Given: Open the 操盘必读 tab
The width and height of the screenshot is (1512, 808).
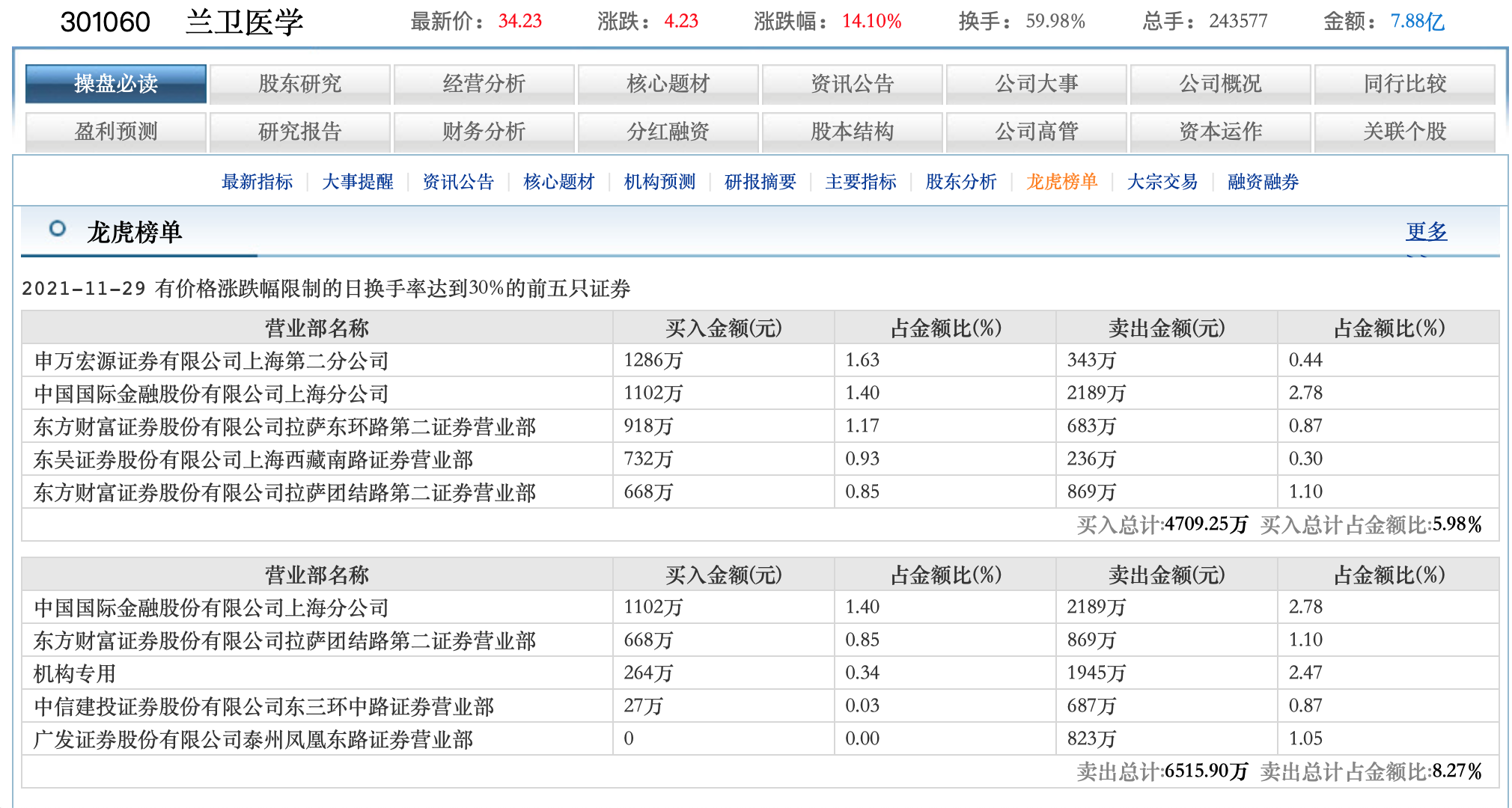Looking at the screenshot, I should coord(116,84).
